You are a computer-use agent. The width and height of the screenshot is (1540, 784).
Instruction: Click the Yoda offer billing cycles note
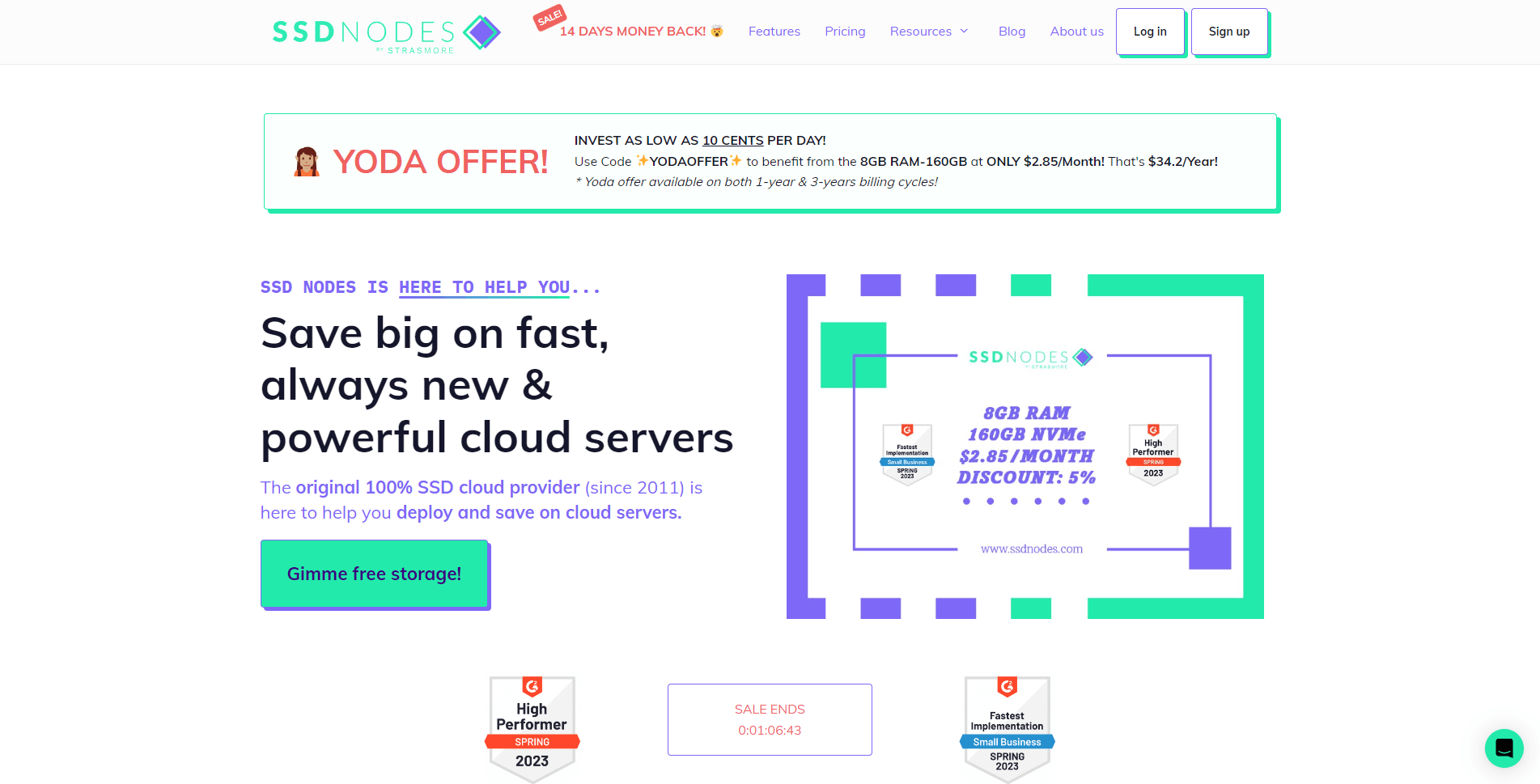click(x=756, y=182)
